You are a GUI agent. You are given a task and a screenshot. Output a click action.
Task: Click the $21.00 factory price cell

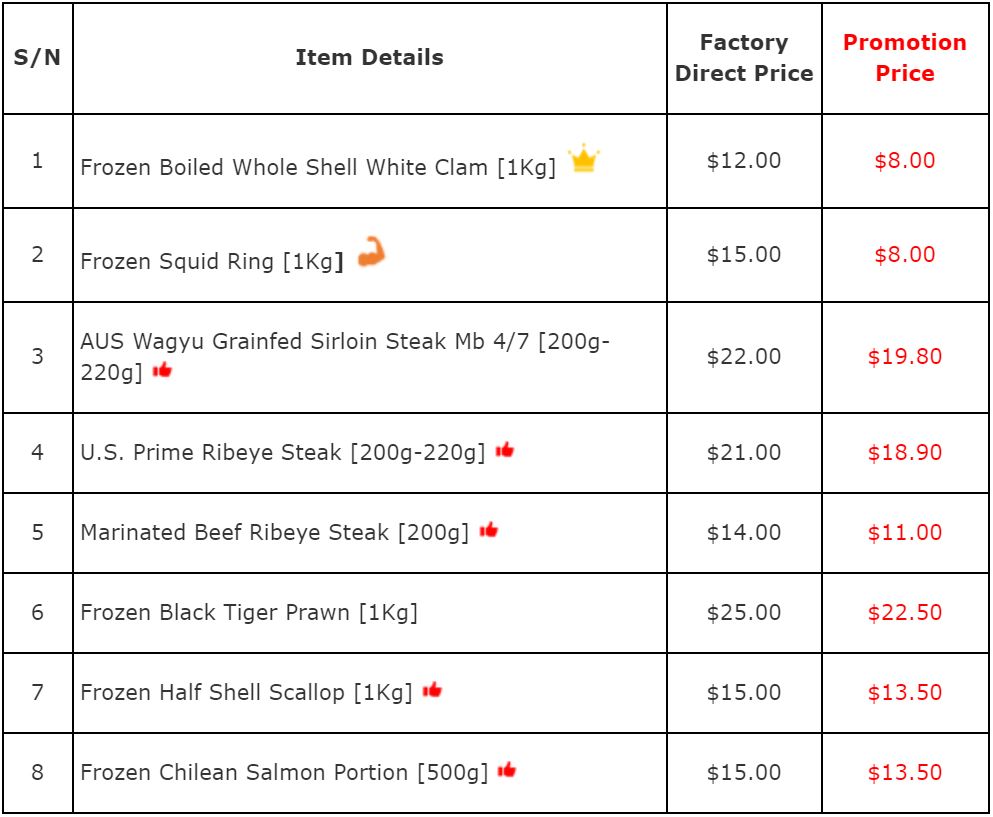[744, 452]
